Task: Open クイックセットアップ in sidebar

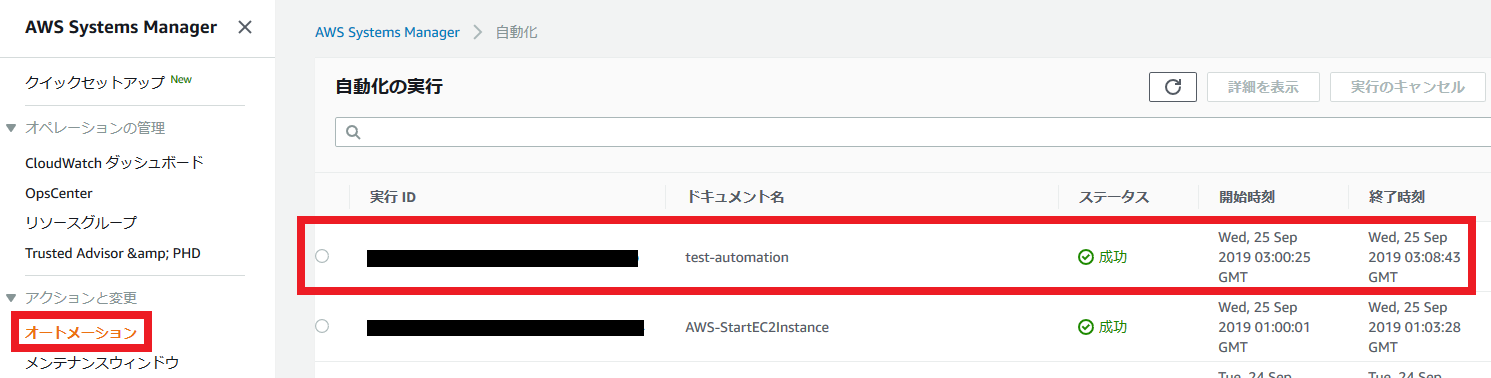Action: pos(95,83)
